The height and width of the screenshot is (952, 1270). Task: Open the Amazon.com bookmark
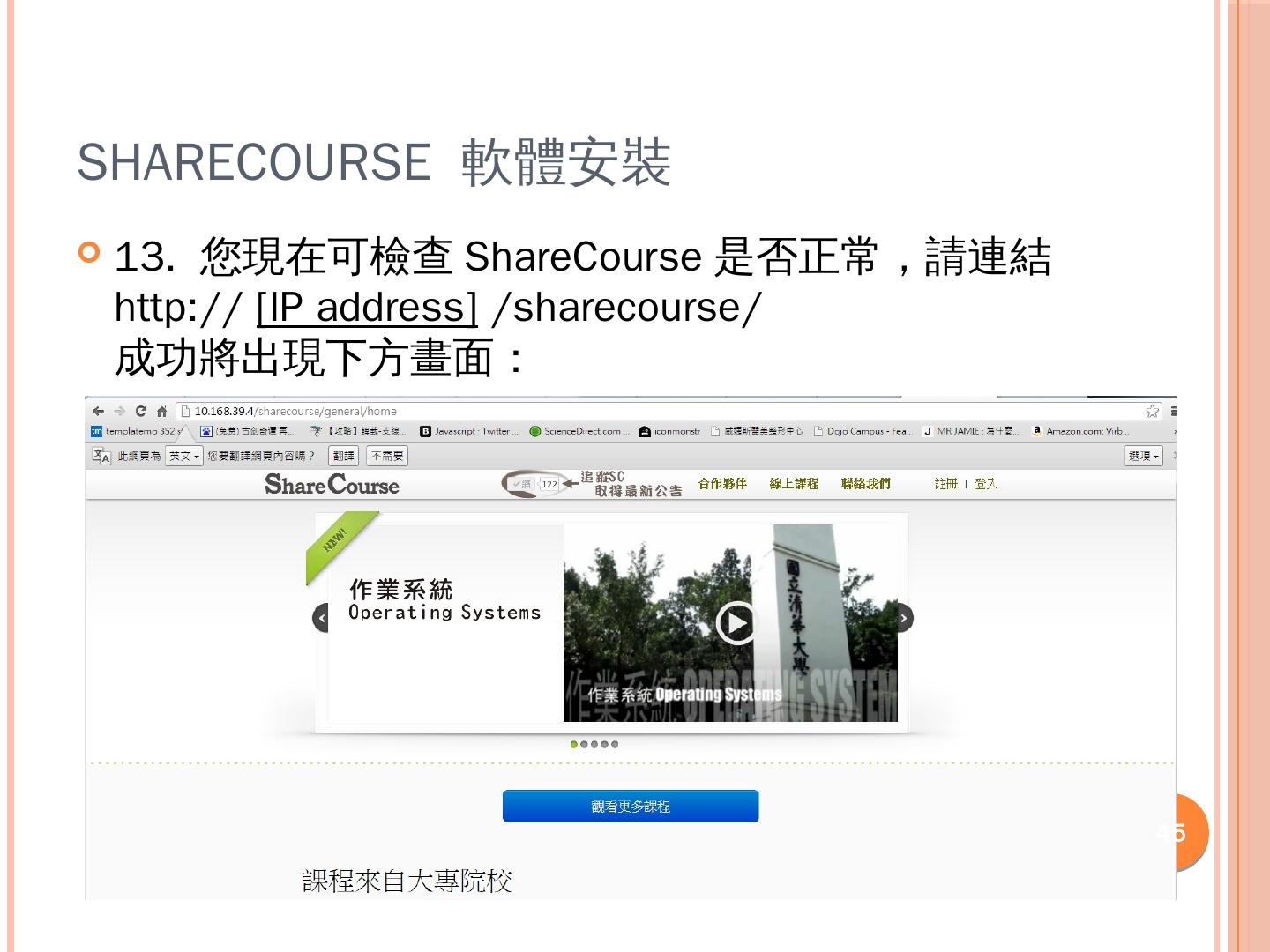[1080, 431]
